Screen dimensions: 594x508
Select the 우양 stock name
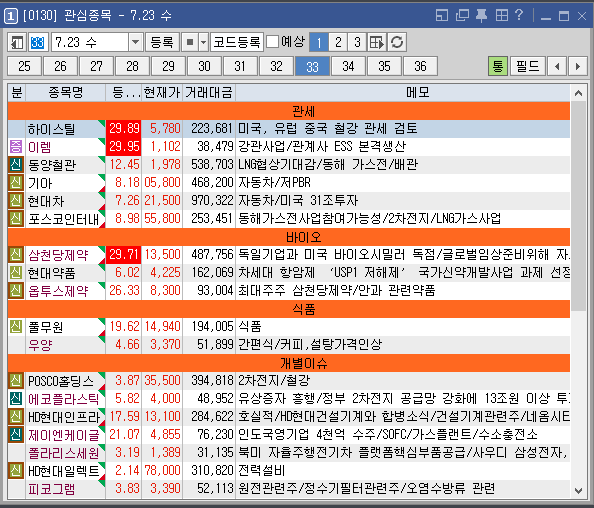40,345
